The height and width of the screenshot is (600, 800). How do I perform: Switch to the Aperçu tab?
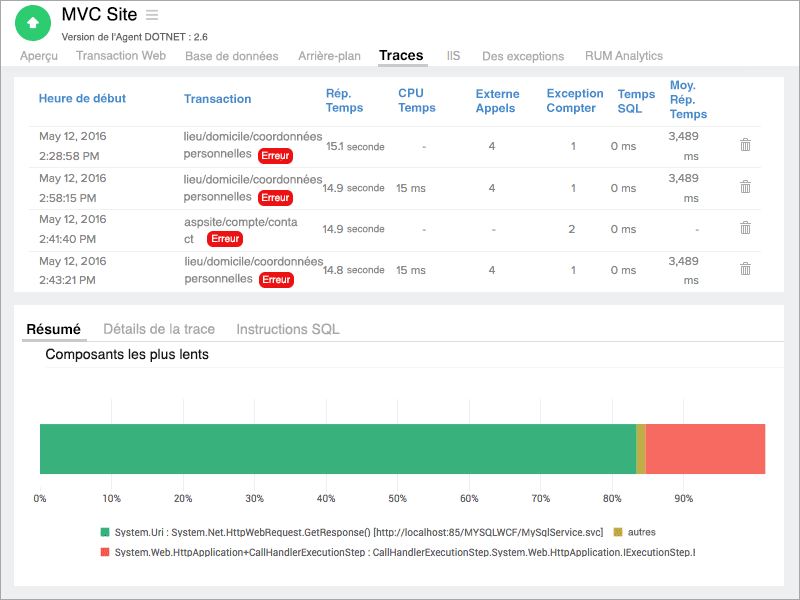(x=39, y=56)
